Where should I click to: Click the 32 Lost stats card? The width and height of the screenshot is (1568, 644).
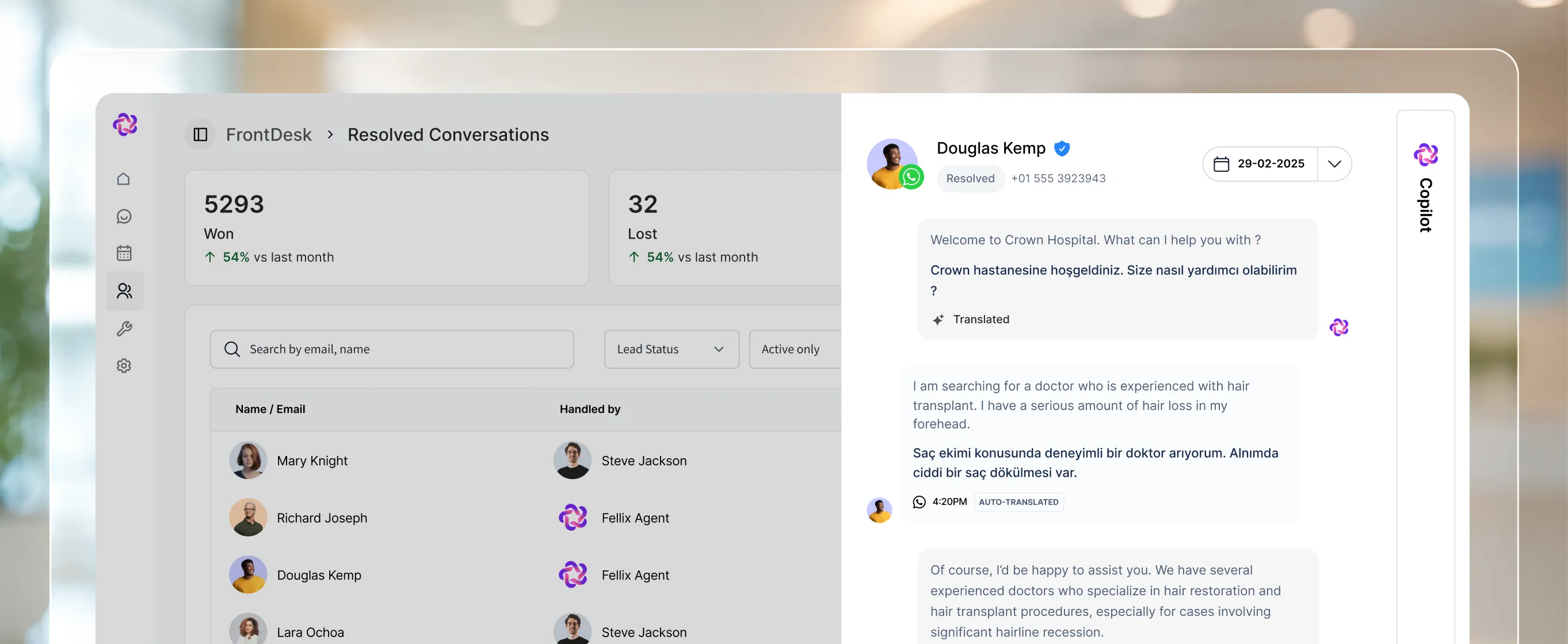(x=725, y=228)
